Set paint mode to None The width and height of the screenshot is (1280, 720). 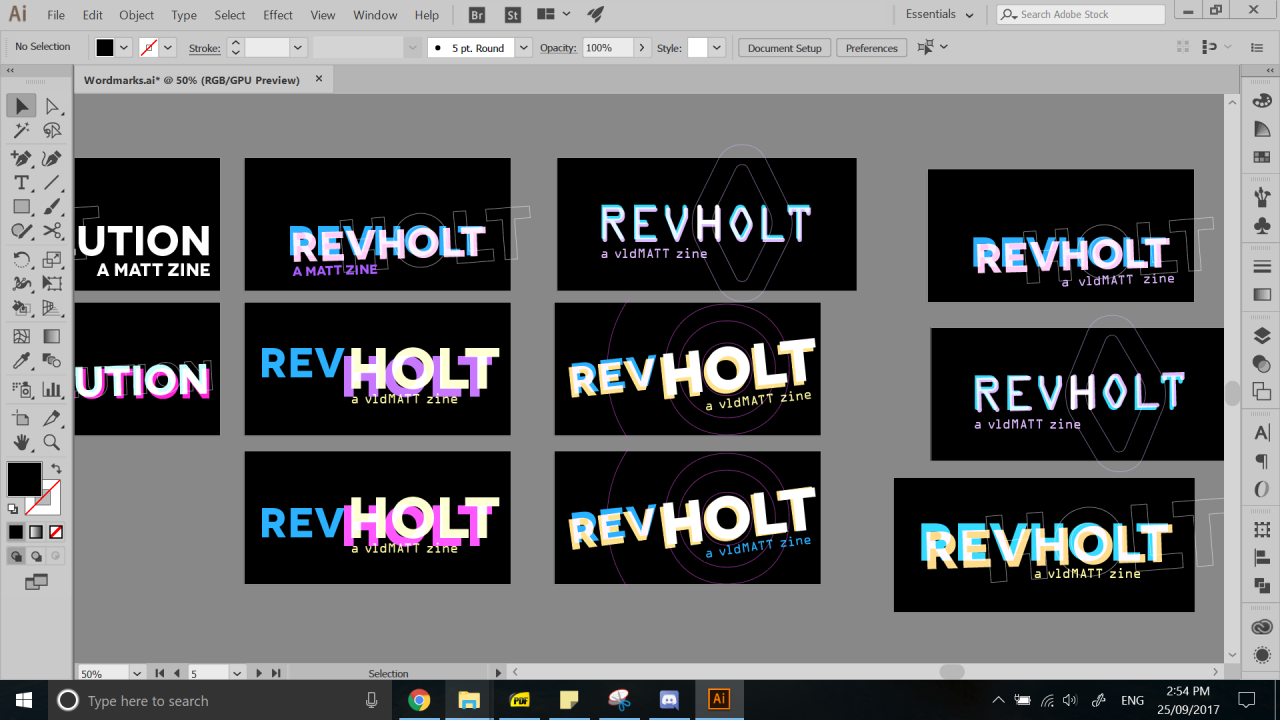point(56,532)
